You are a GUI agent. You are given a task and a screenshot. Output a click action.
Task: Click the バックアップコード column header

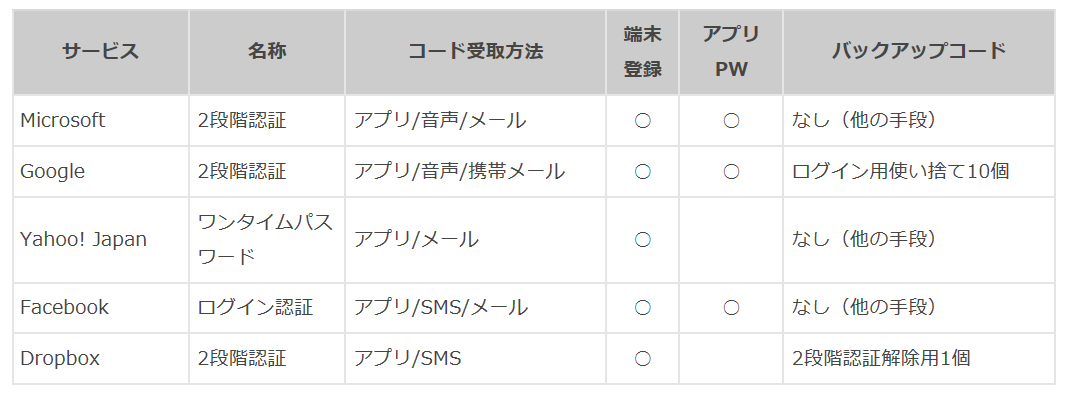[918, 52]
